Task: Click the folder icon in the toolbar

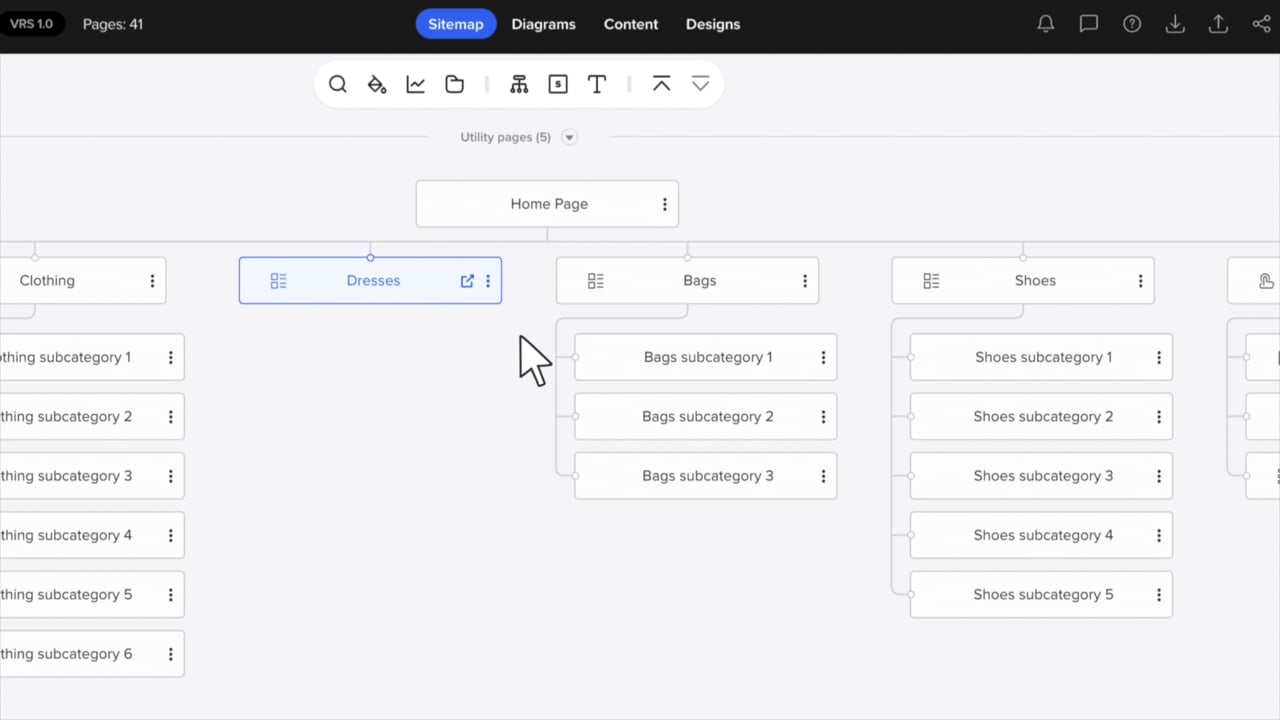Action: point(455,84)
